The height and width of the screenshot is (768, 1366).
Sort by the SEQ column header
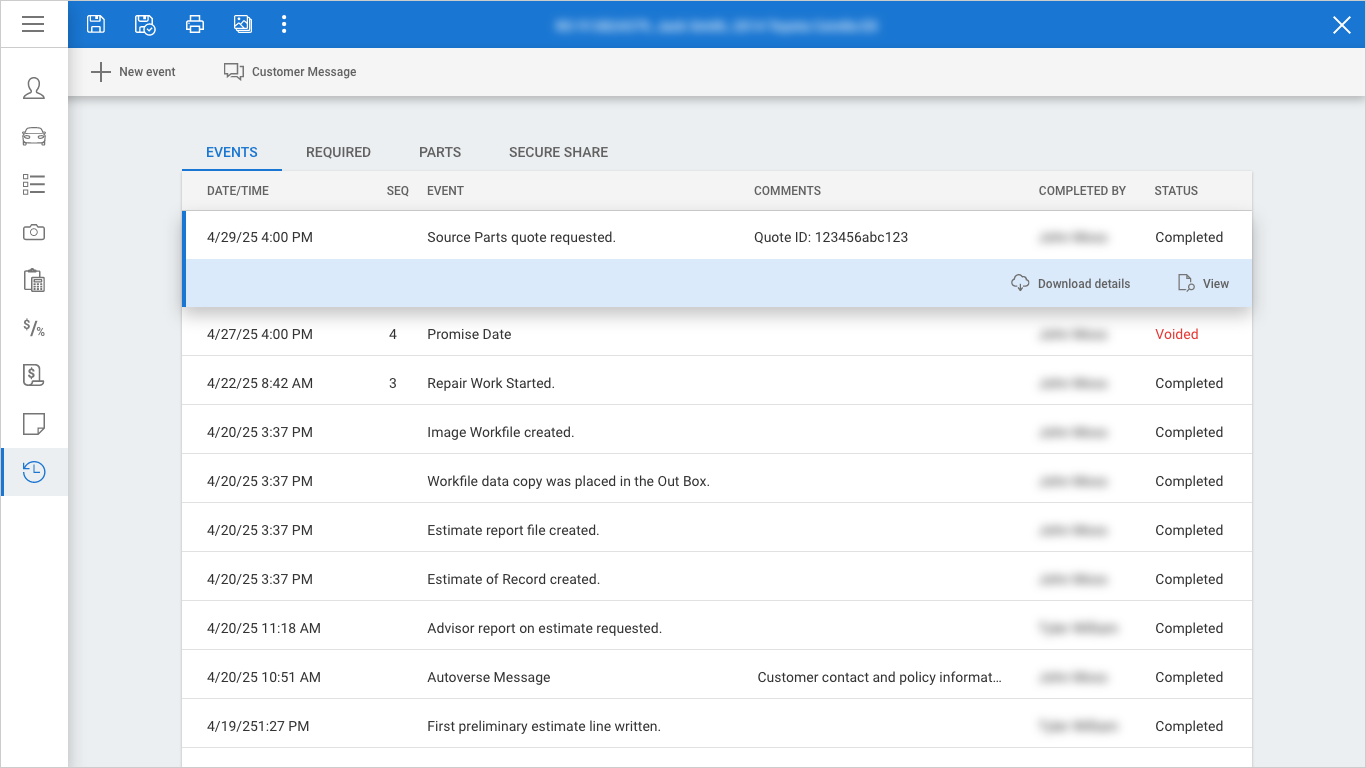398,191
